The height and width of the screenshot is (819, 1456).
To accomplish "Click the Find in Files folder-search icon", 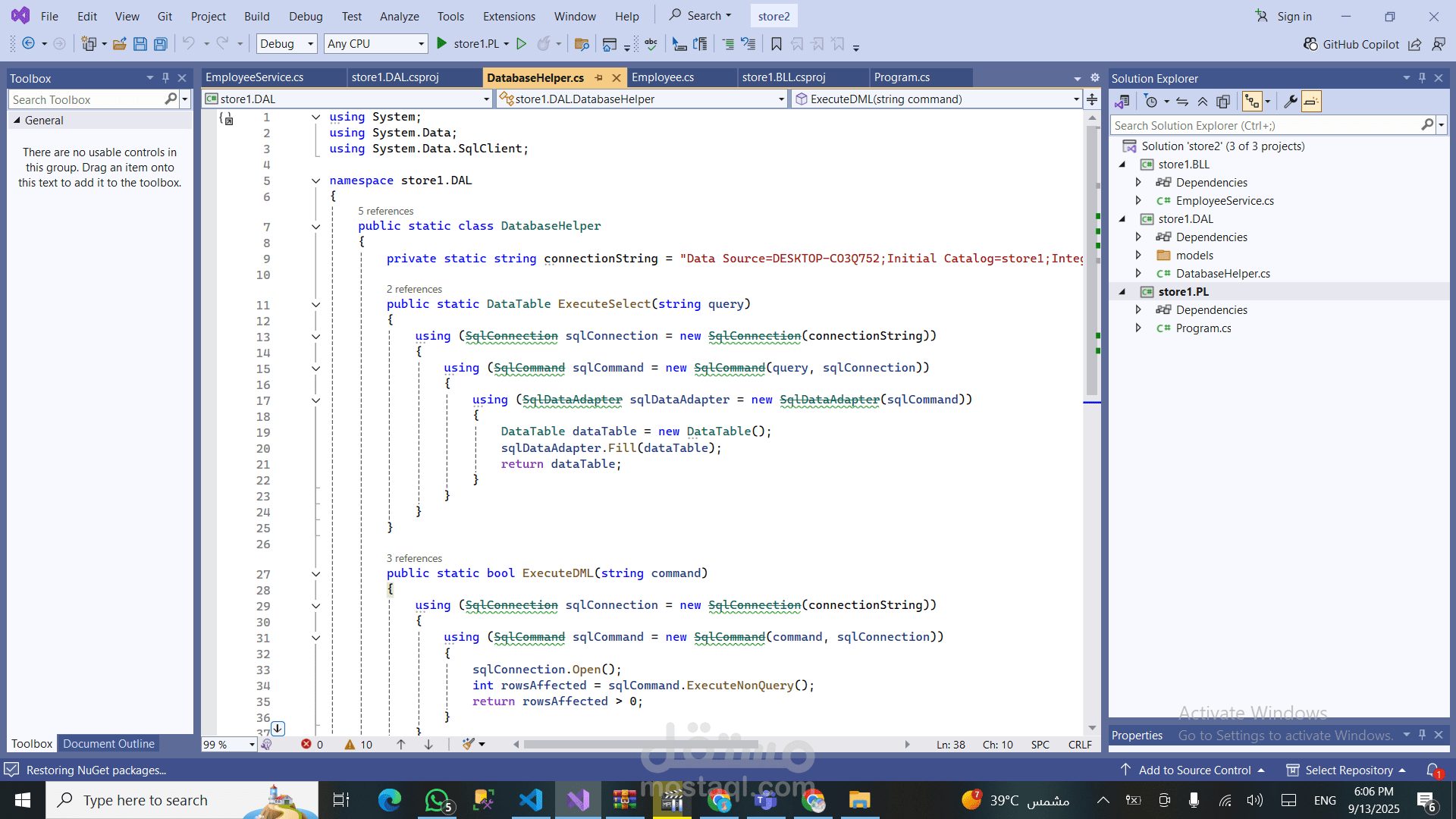I will (582, 44).
